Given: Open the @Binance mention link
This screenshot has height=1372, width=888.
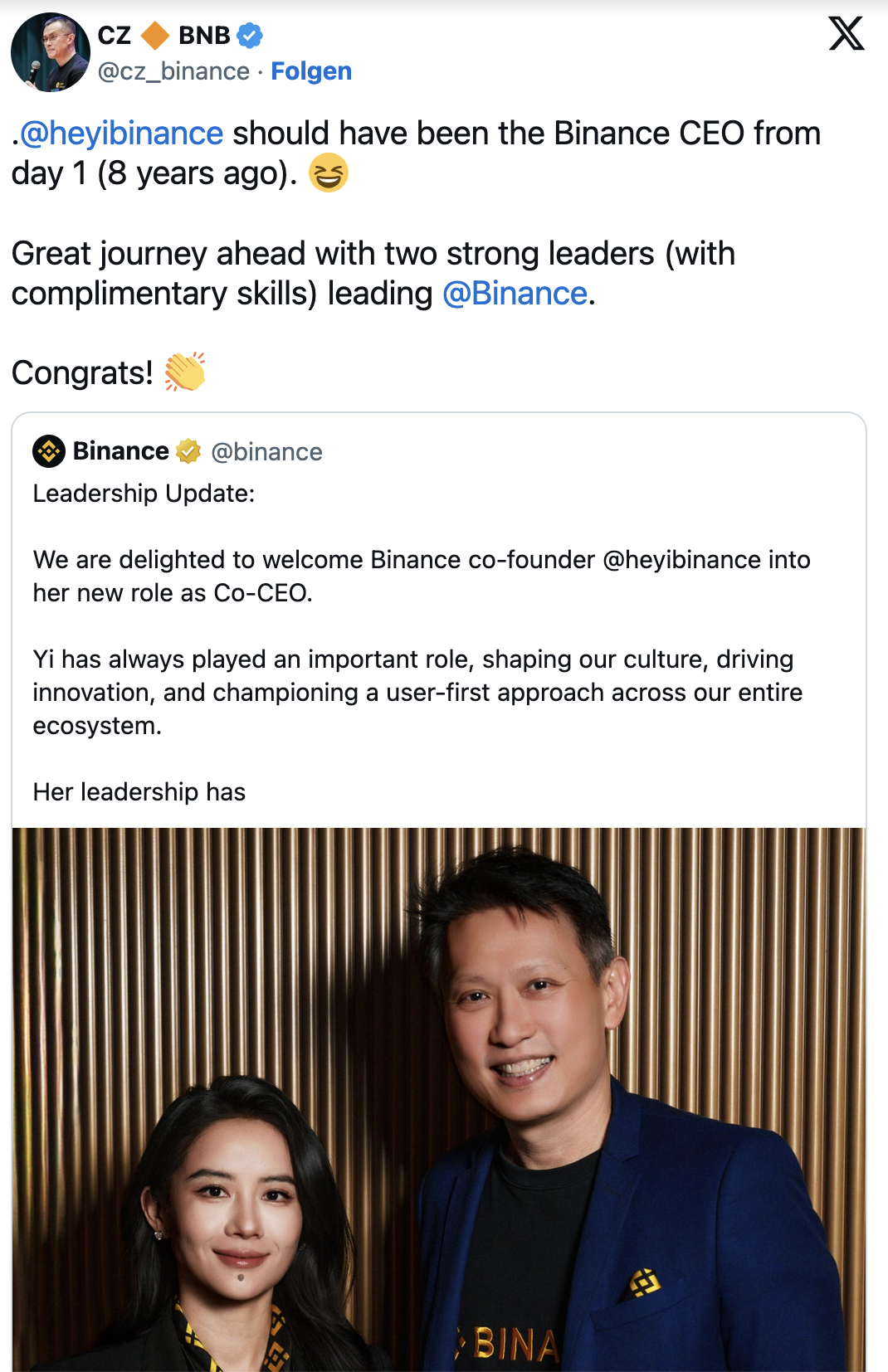Looking at the screenshot, I should point(515,294).
